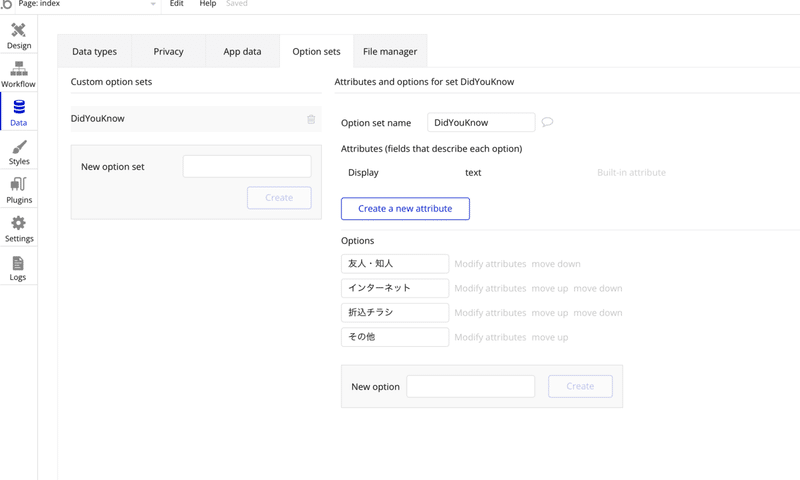Viewport: 800px width, 480px height.
Task: Expand the Page: index dropdown
Action: [x=152, y=5]
